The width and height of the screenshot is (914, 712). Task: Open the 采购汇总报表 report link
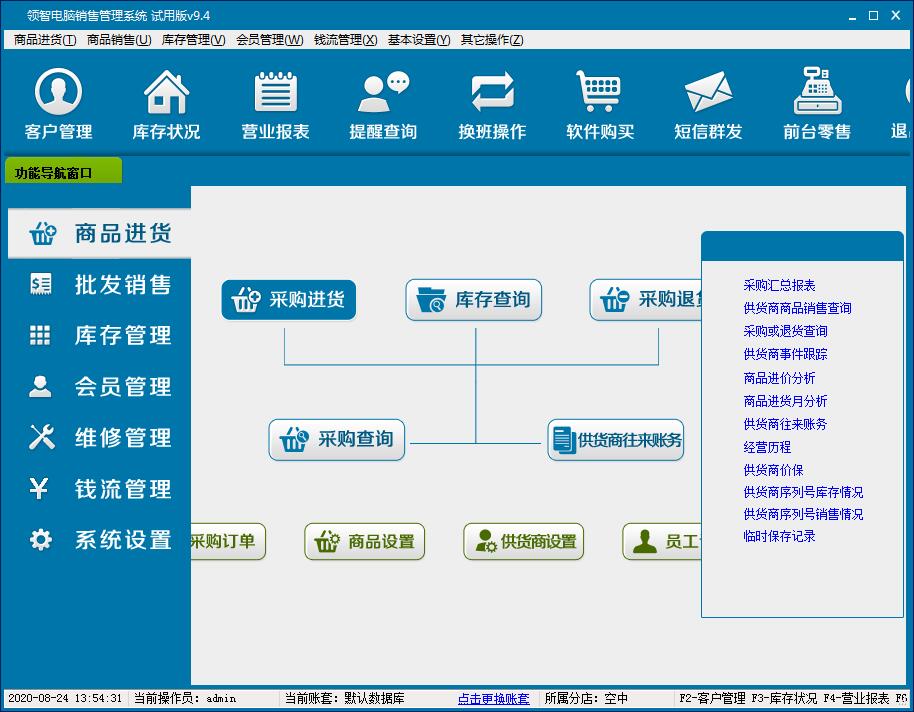point(779,285)
